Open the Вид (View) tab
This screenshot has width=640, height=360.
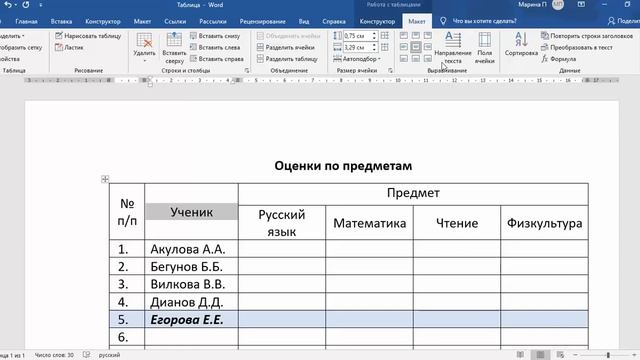(304, 21)
